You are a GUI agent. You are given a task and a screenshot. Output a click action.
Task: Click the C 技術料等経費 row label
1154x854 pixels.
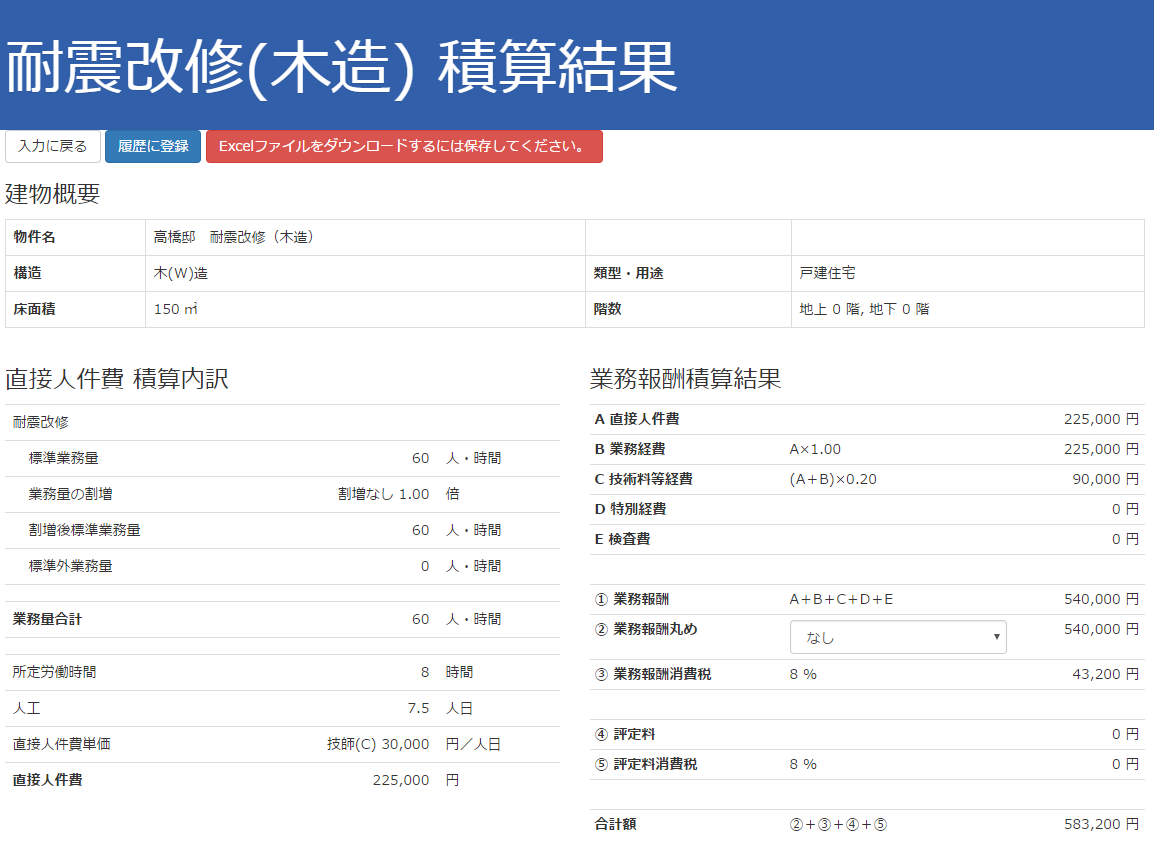[643, 479]
